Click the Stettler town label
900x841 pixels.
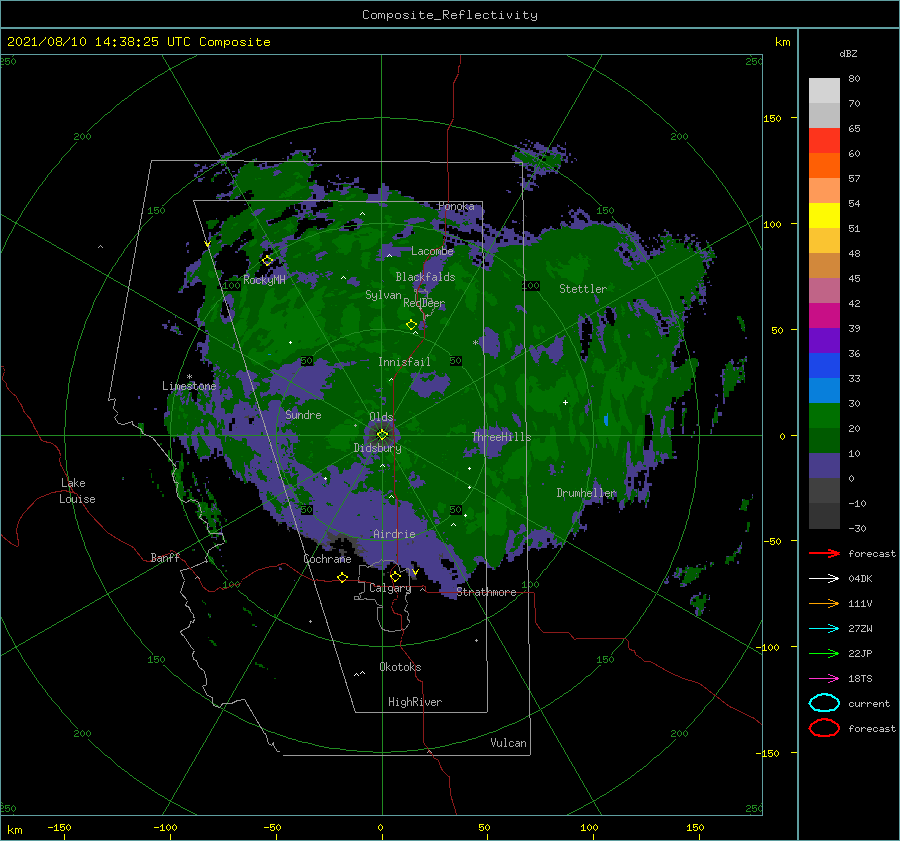coord(583,289)
